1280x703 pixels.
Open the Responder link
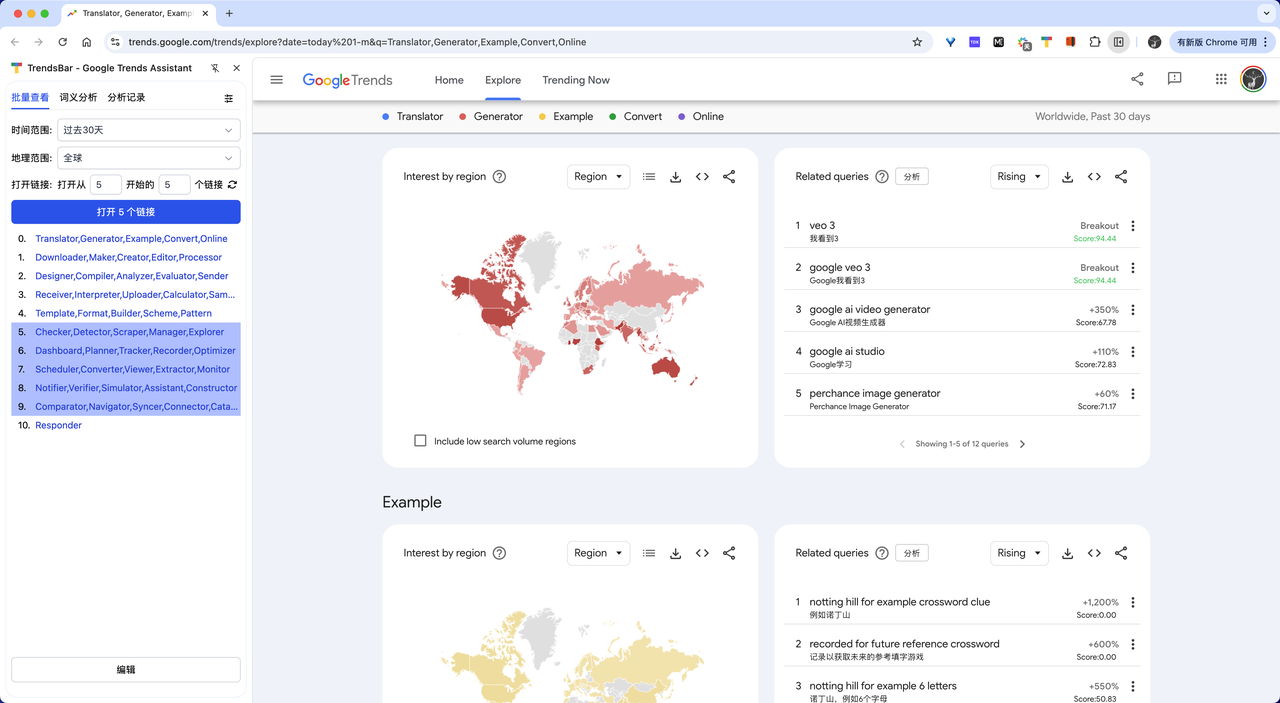[x=58, y=425]
